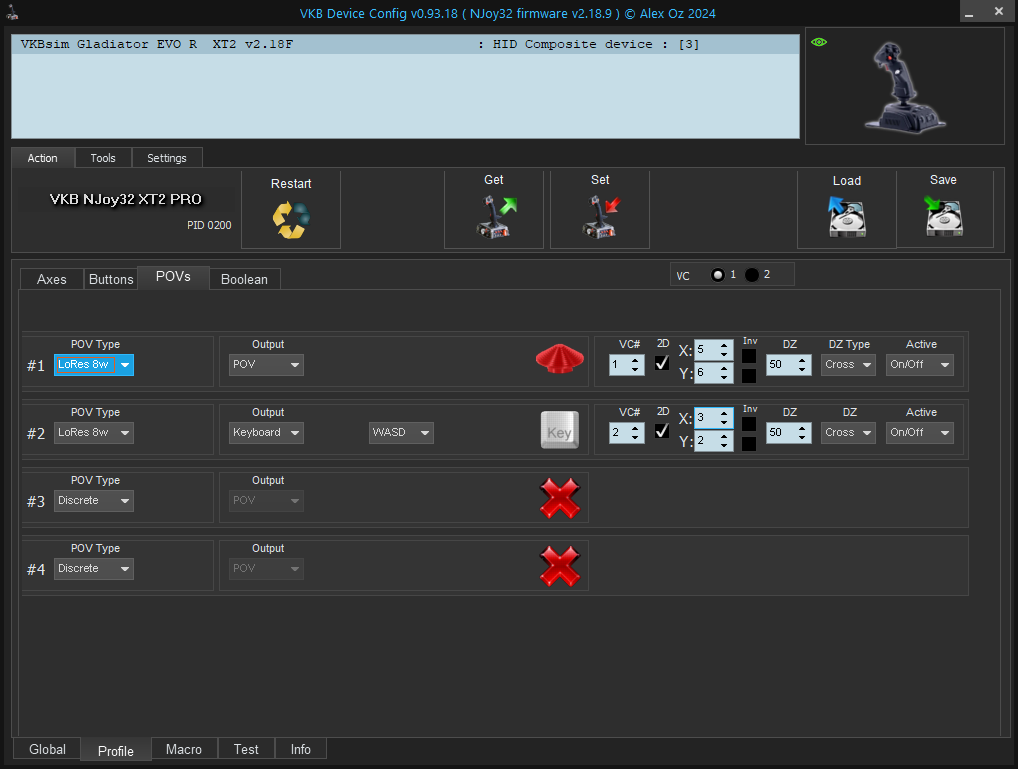The width and height of the screenshot is (1018, 769).
Task: Switch to the Test bottom tab
Action: 246,749
